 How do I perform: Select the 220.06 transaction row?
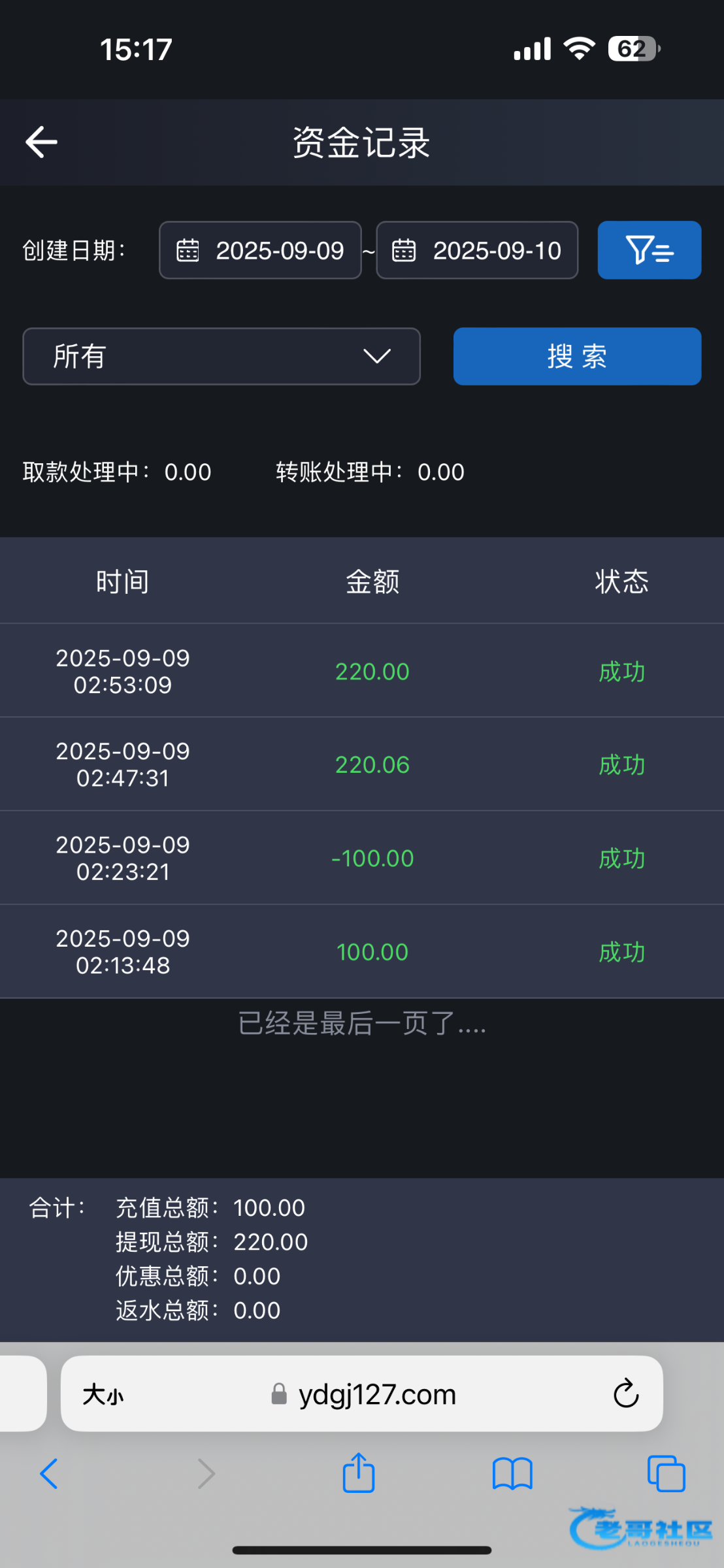[362, 764]
